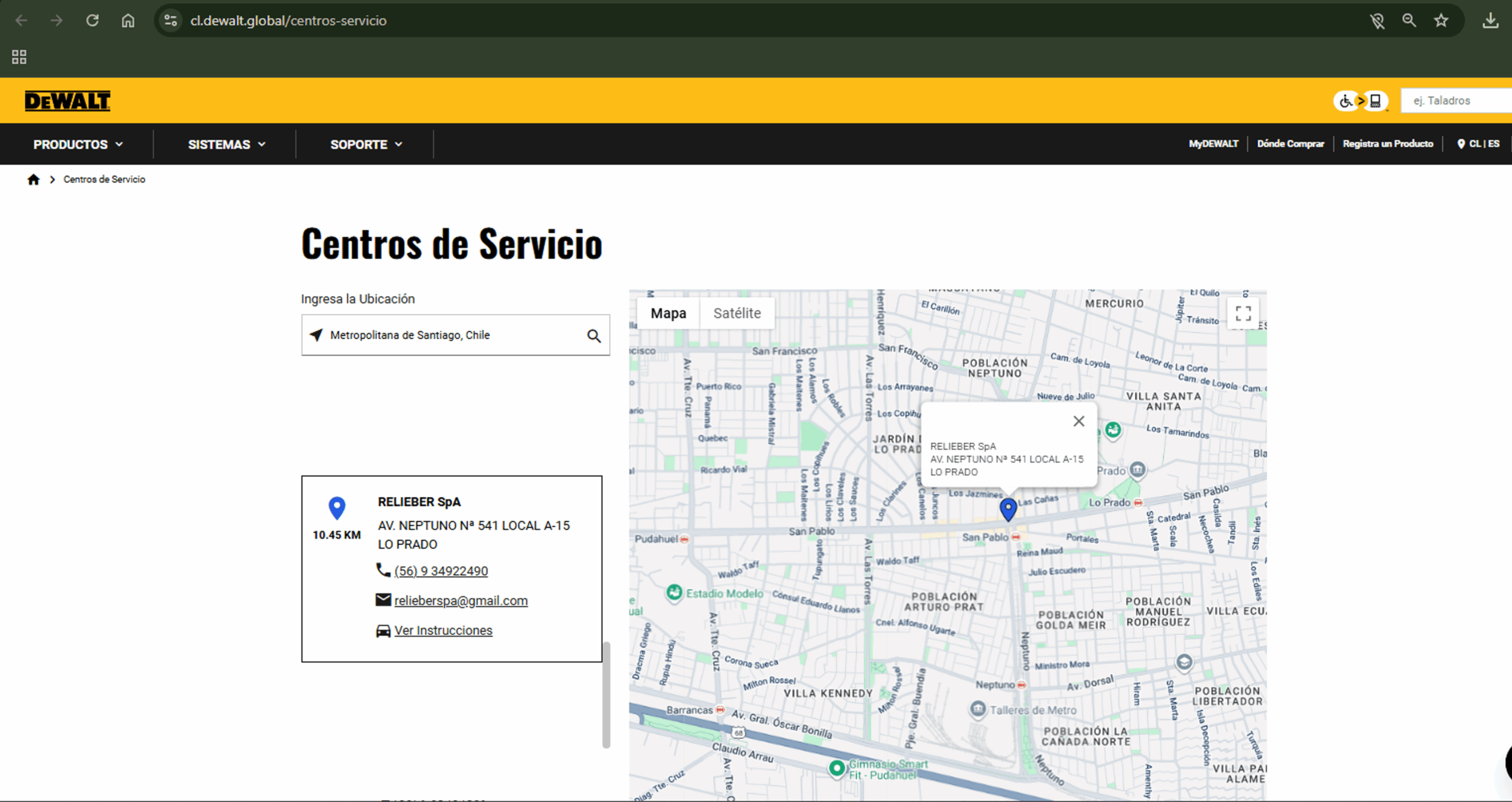Expand the SOPORTE dropdown menu
The image size is (1512, 802).
click(x=366, y=145)
